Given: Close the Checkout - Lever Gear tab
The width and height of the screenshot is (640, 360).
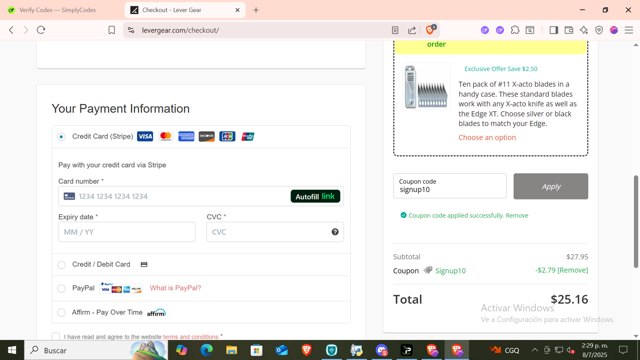Looking at the screenshot, I should [238, 10].
